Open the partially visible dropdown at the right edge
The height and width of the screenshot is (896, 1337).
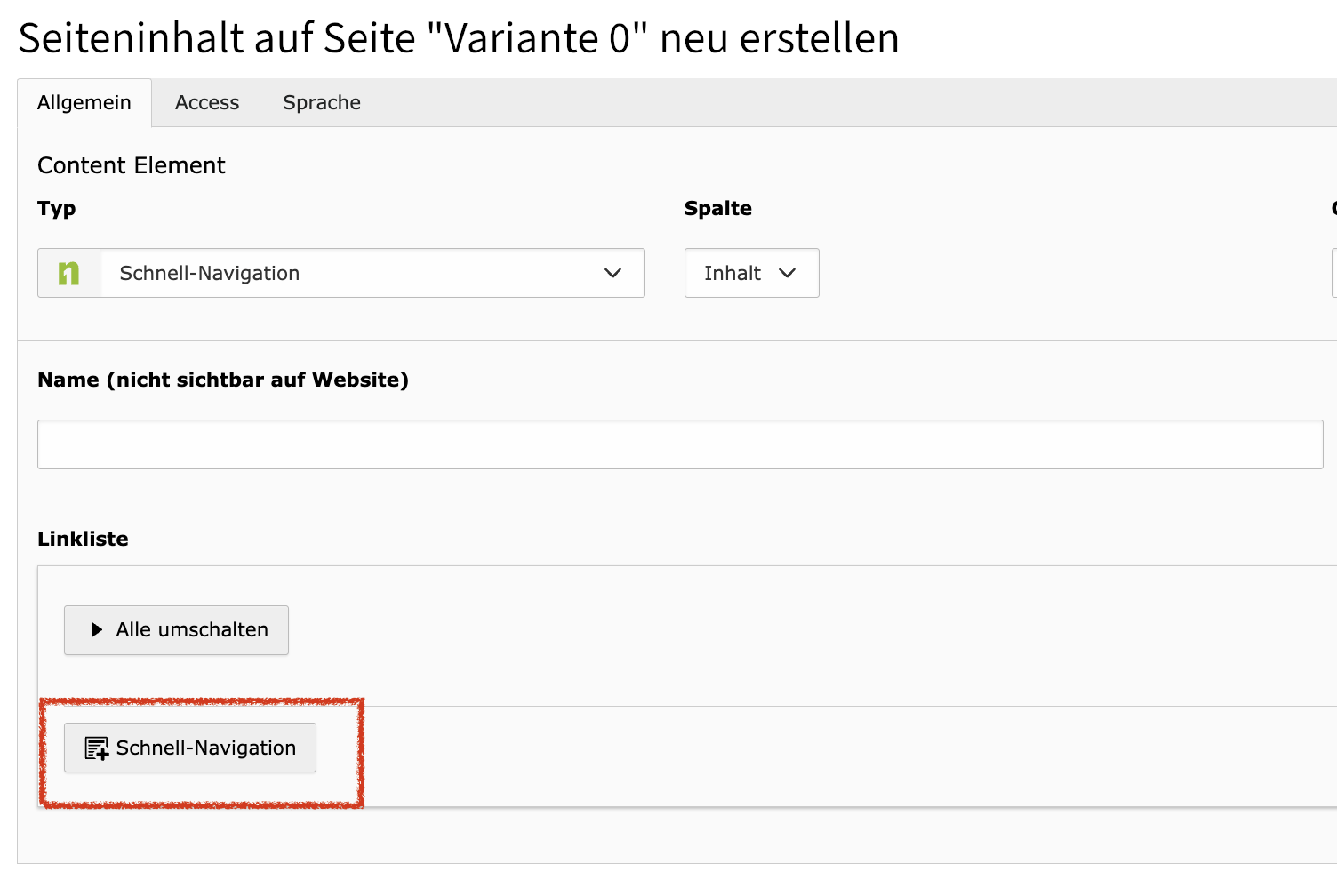(x=1333, y=273)
